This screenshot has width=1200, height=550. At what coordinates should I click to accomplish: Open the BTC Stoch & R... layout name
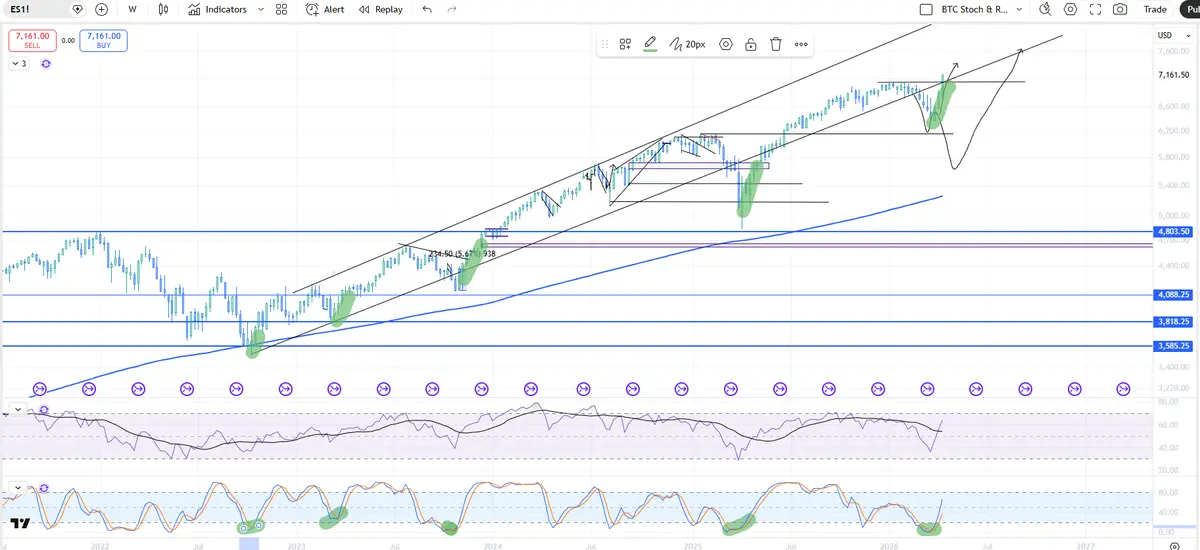click(975, 9)
